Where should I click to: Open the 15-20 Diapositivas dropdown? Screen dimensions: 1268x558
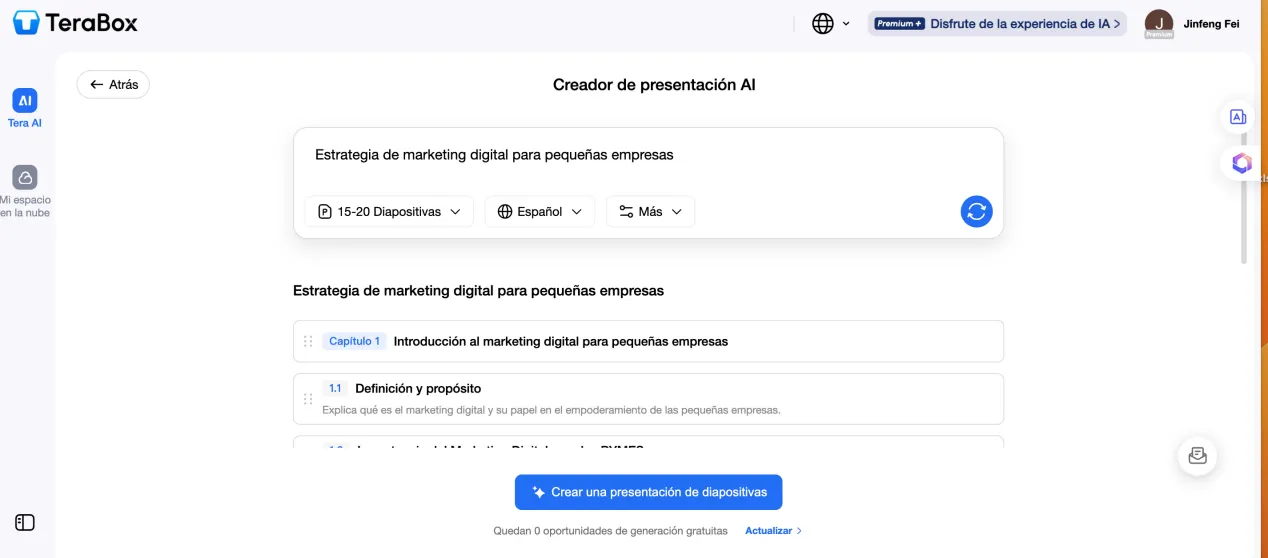[x=389, y=211]
